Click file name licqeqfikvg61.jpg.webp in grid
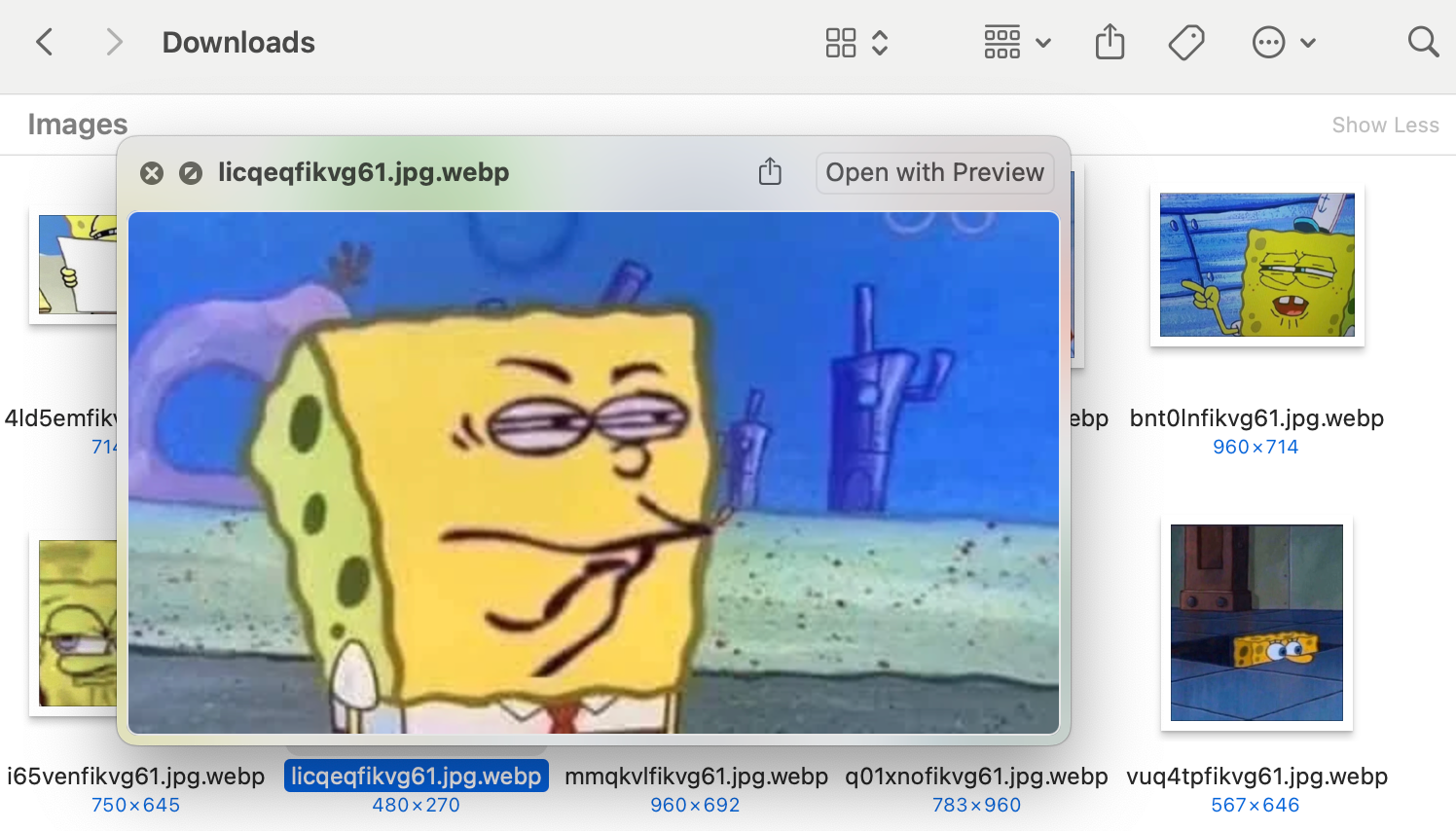This screenshot has height=831, width=1456. [x=416, y=776]
